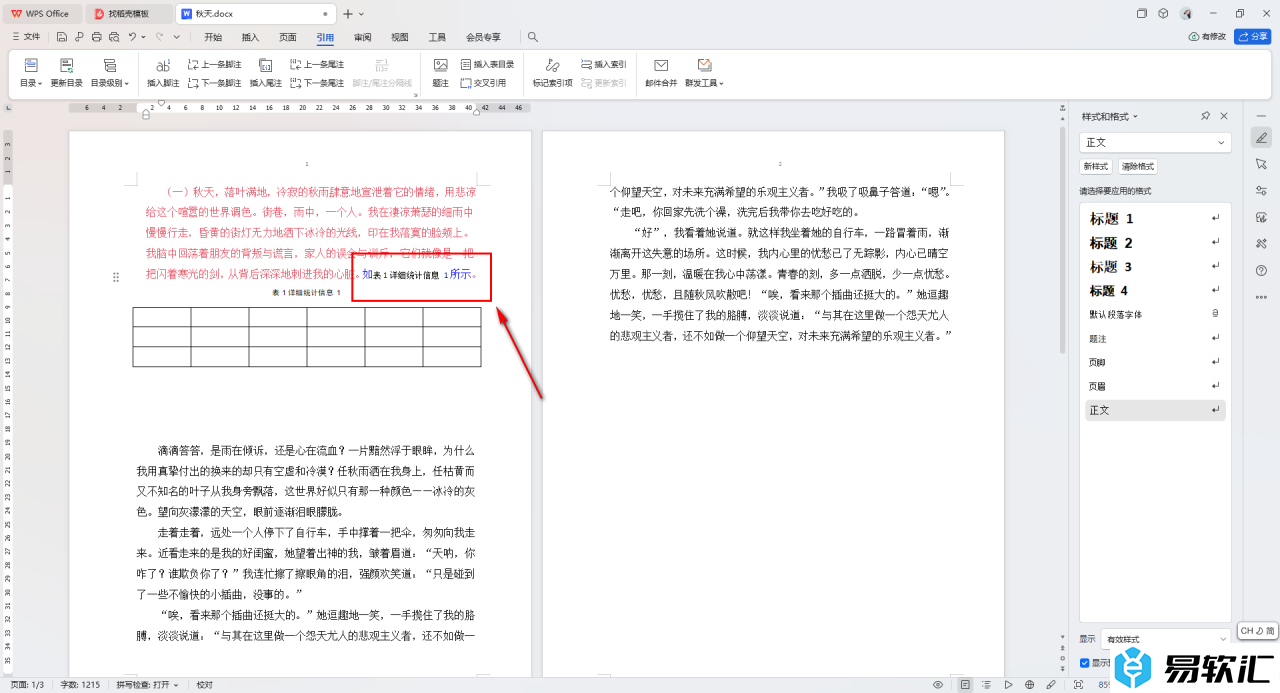Apply the 标题 4 style
Viewport: 1280px width, 693px height.
click(x=1155, y=290)
